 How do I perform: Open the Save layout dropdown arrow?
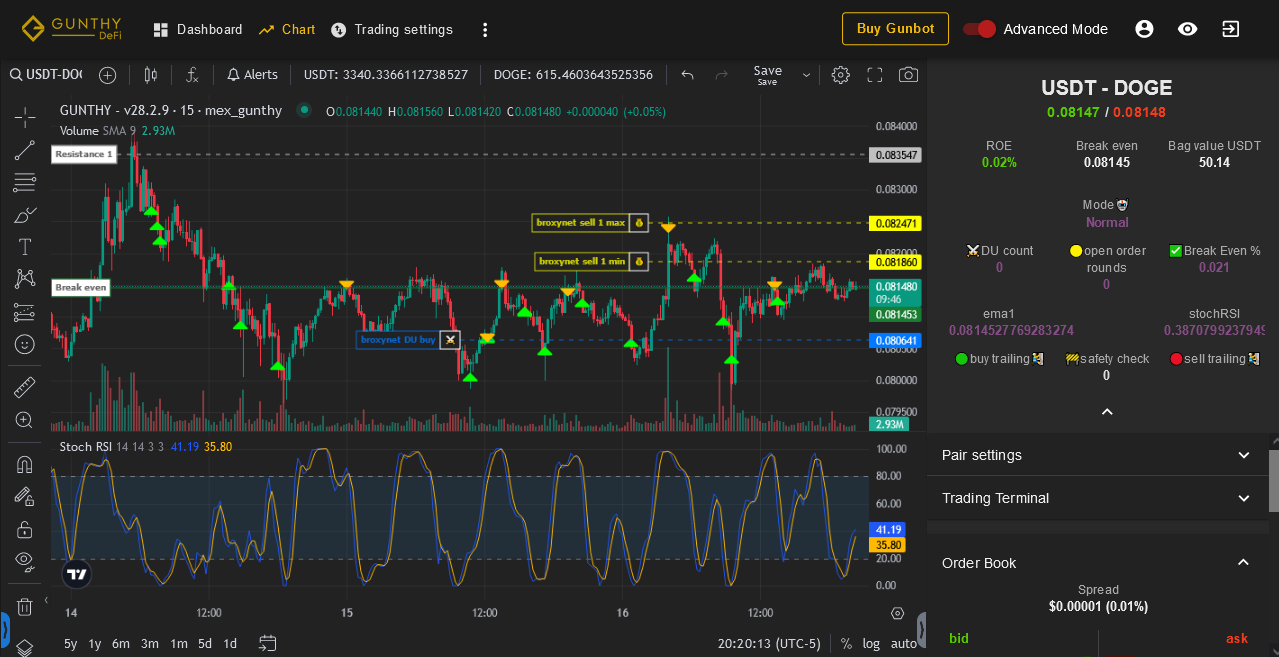point(806,75)
